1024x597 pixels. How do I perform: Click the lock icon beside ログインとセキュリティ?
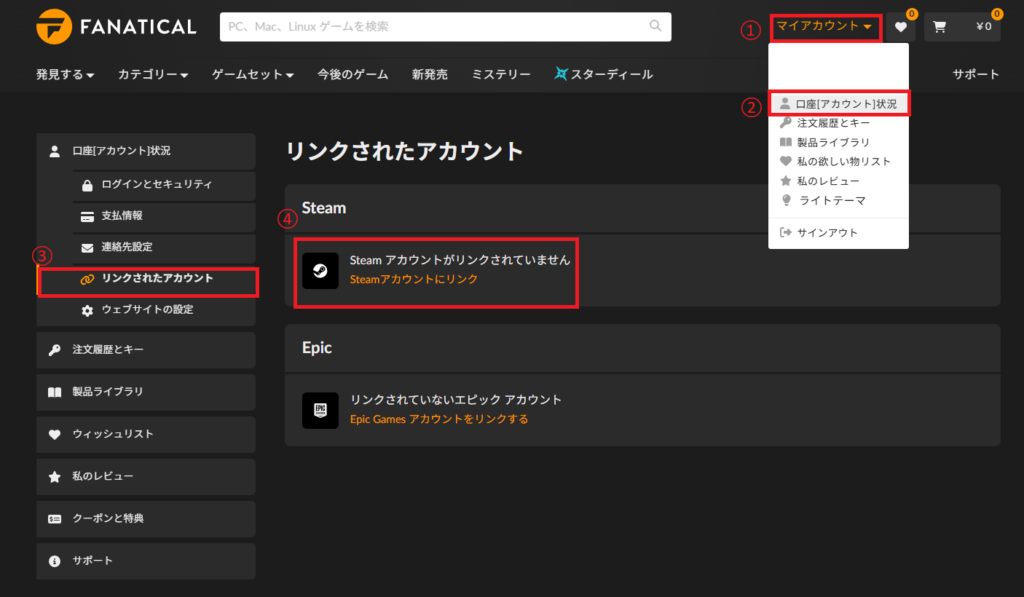click(x=87, y=186)
